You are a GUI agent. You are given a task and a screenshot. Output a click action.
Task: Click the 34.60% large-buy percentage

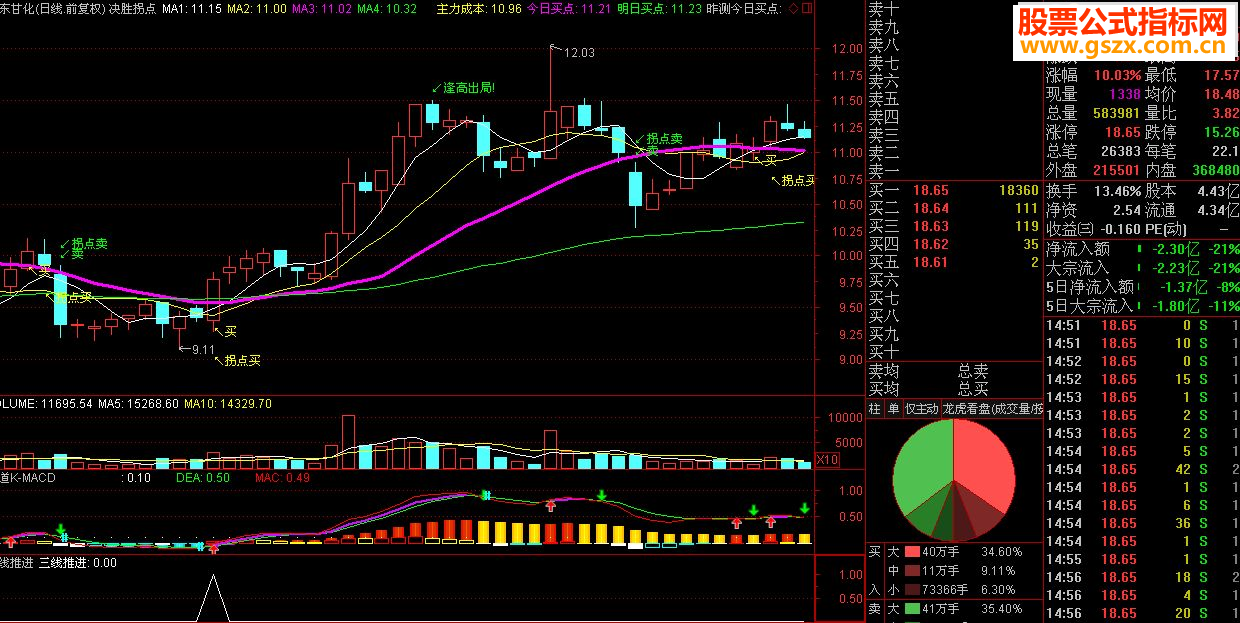[x=1002, y=551]
